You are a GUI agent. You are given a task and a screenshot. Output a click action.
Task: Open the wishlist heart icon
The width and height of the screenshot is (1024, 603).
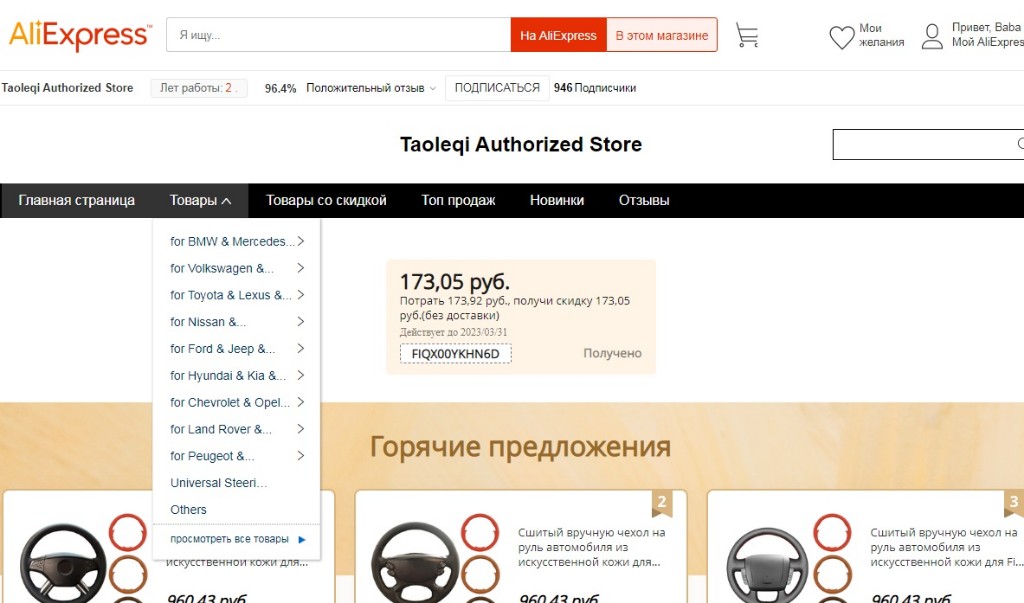point(842,37)
